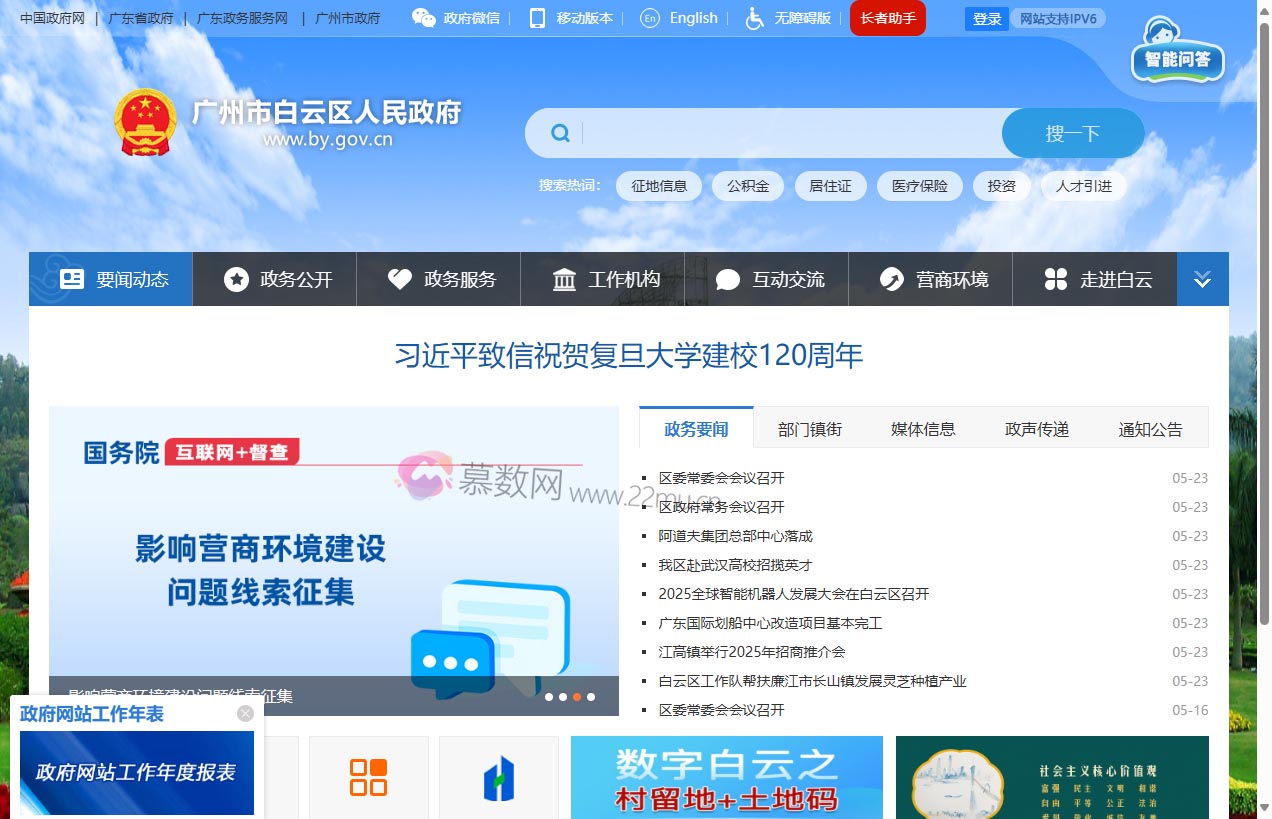Select the 工作机构 bank-building icon
The width and height of the screenshot is (1272, 819).
[x=566, y=279]
